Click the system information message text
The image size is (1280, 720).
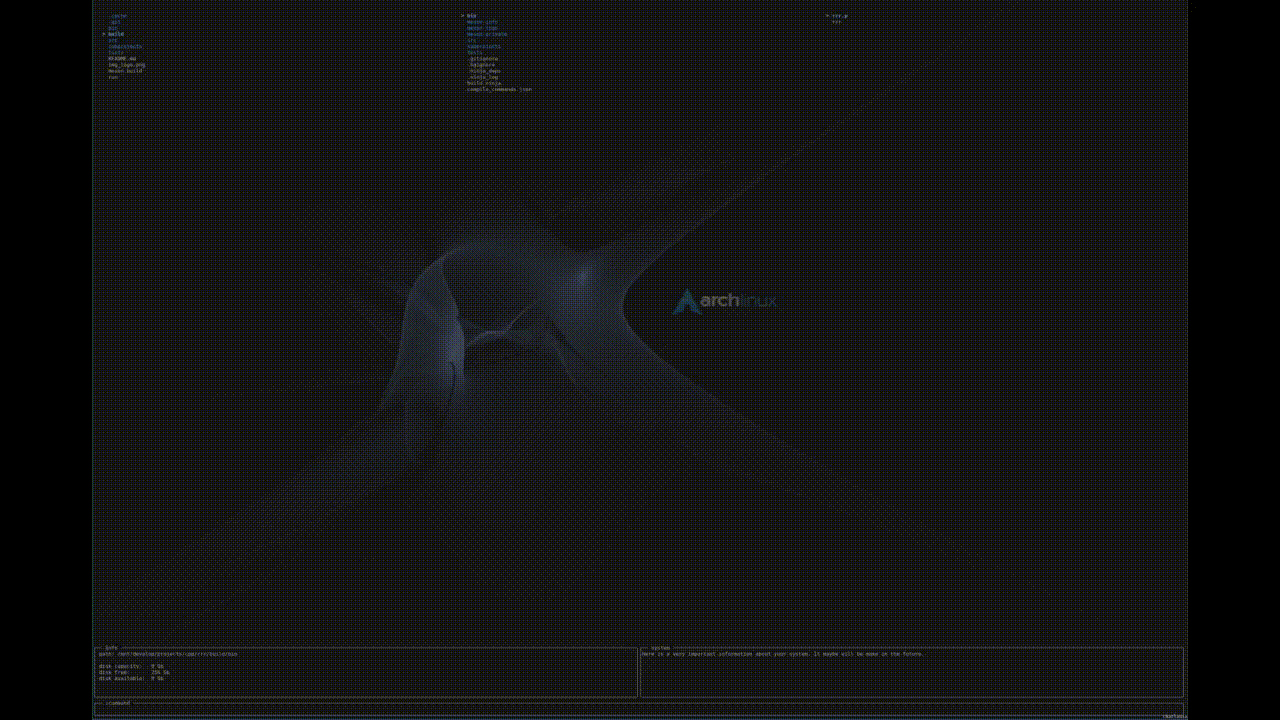click(783, 654)
